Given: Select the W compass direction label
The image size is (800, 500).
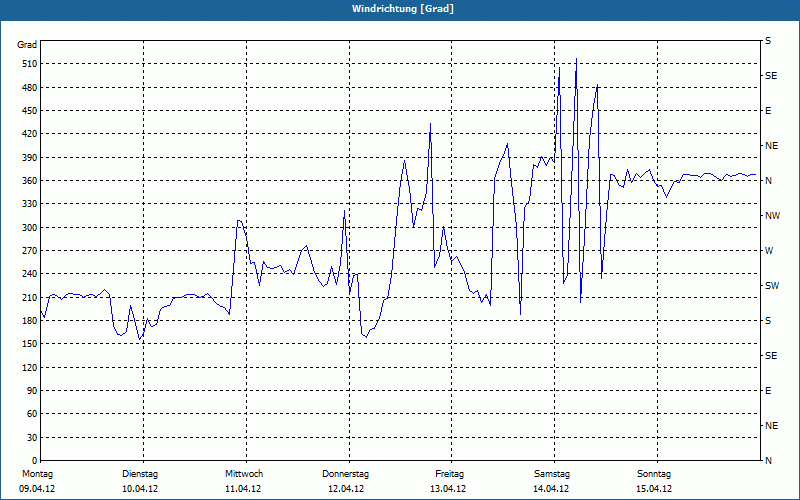Looking at the screenshot, I should [769, 251].
